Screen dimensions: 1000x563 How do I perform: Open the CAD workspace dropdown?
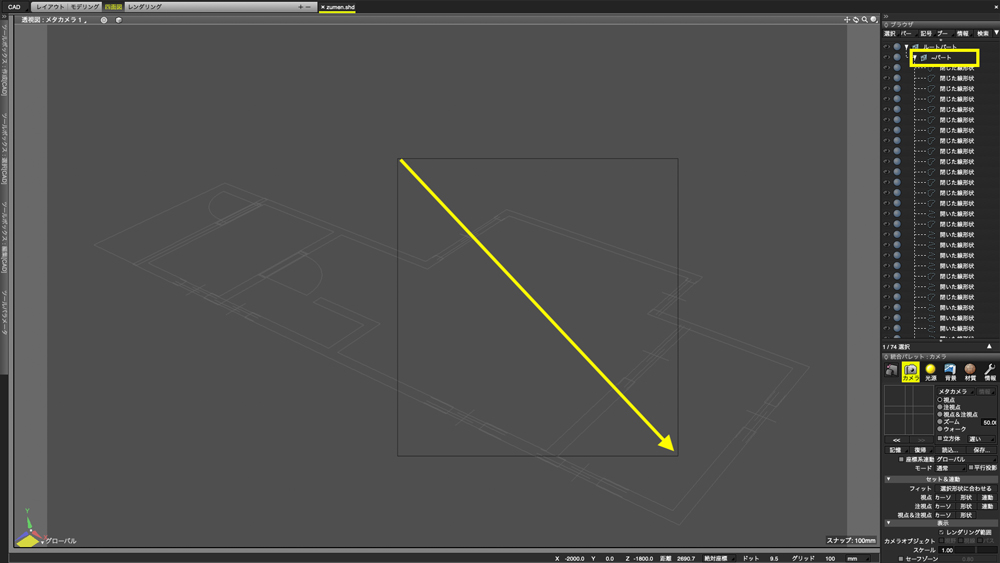coord(15,7)
